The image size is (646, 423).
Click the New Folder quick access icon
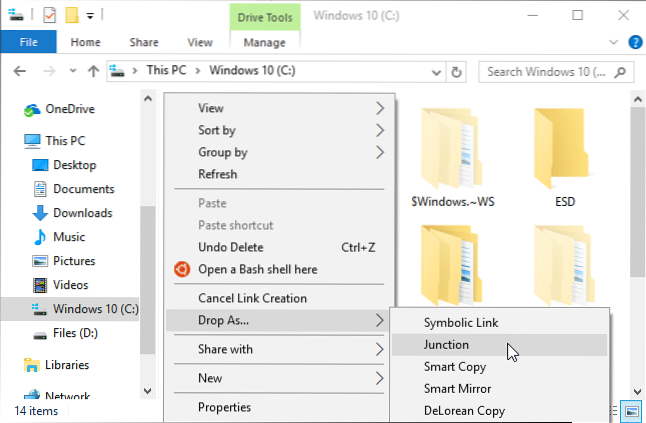pos(72,16)
